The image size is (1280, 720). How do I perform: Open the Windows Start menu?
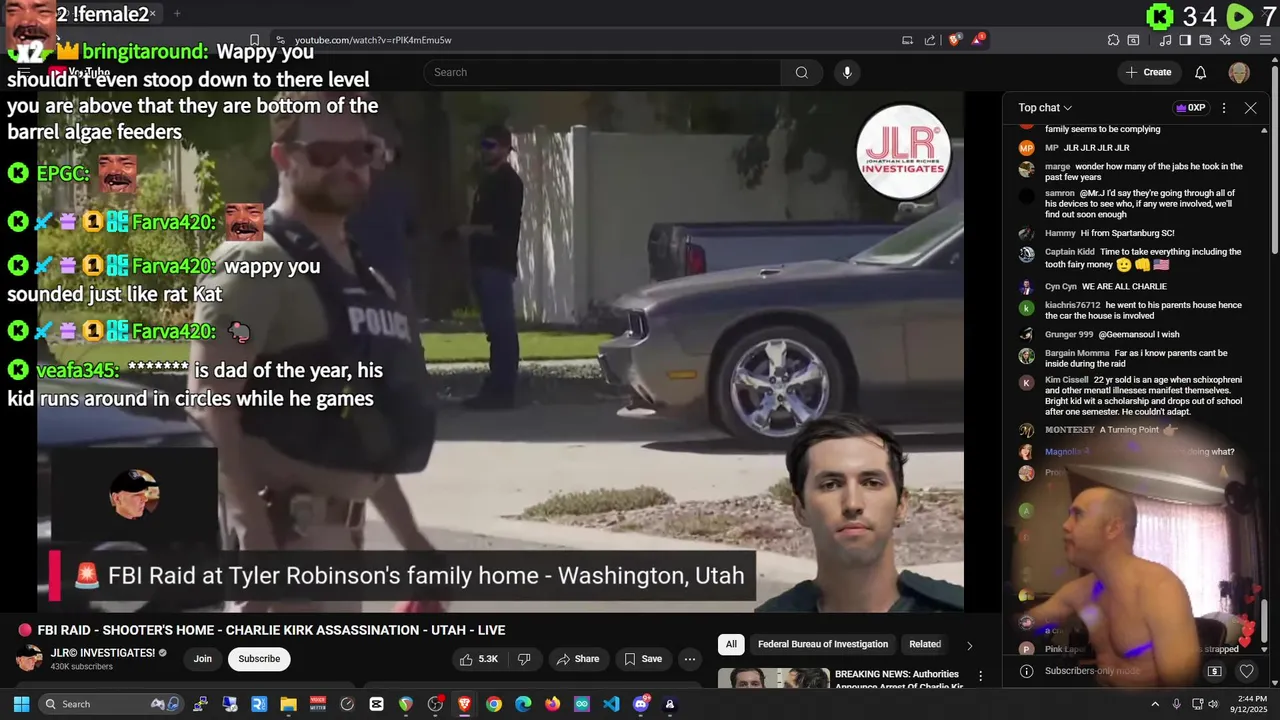(21, 704)
